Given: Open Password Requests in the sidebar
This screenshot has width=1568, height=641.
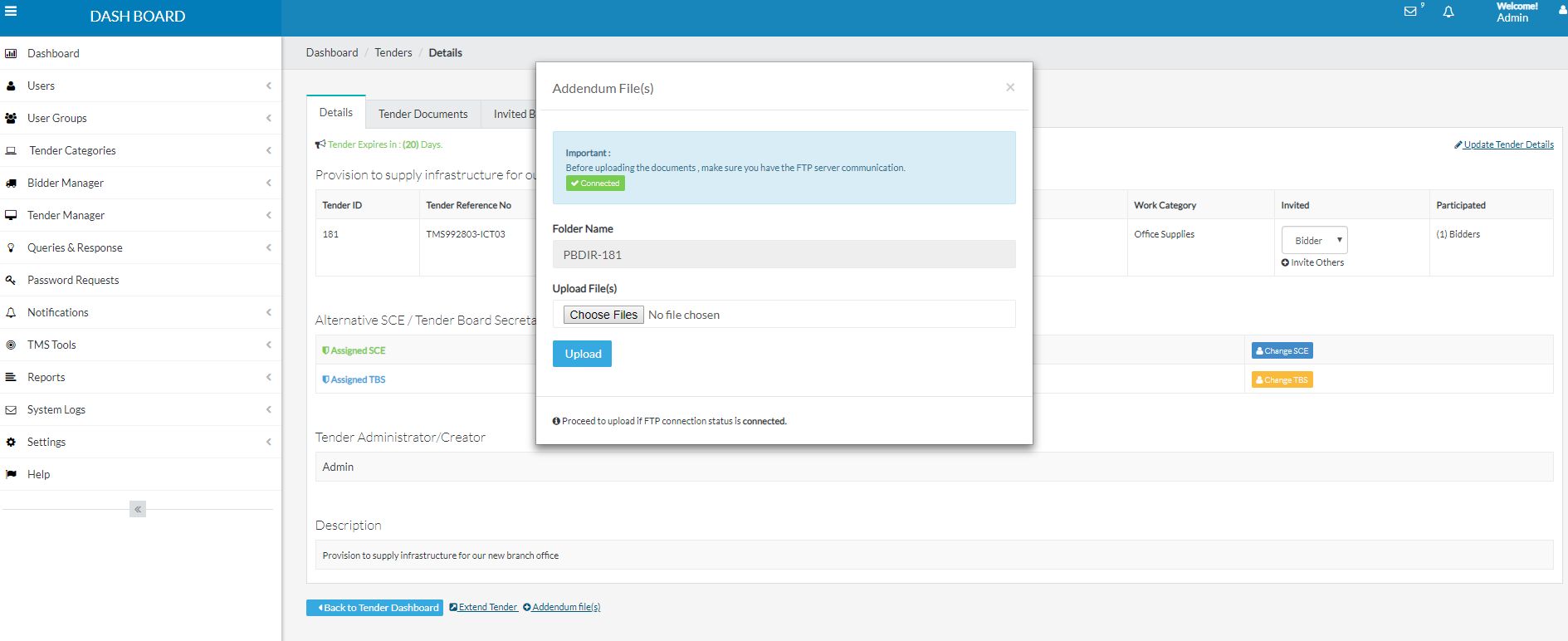Looking at the screenshot, I should (73, 280).
